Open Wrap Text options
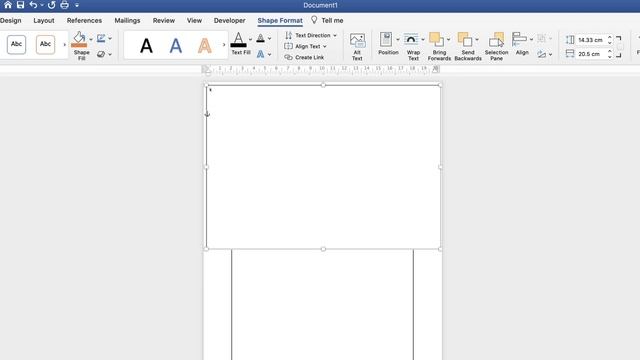 [x=413, y=47]
